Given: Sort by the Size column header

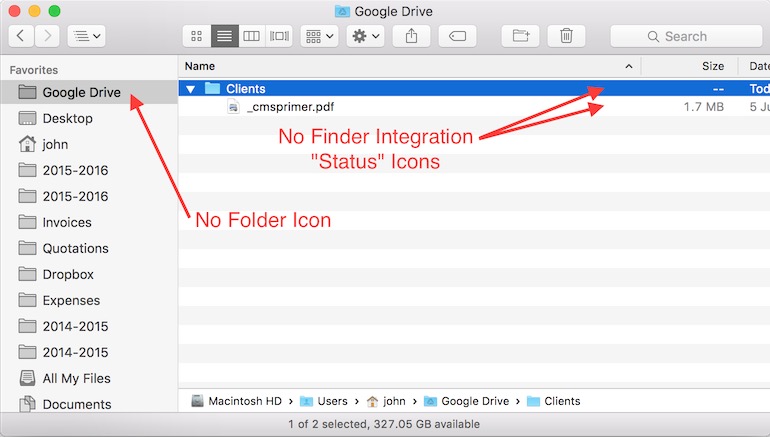Looking at the screenshot, I should (x=713, y=66).
